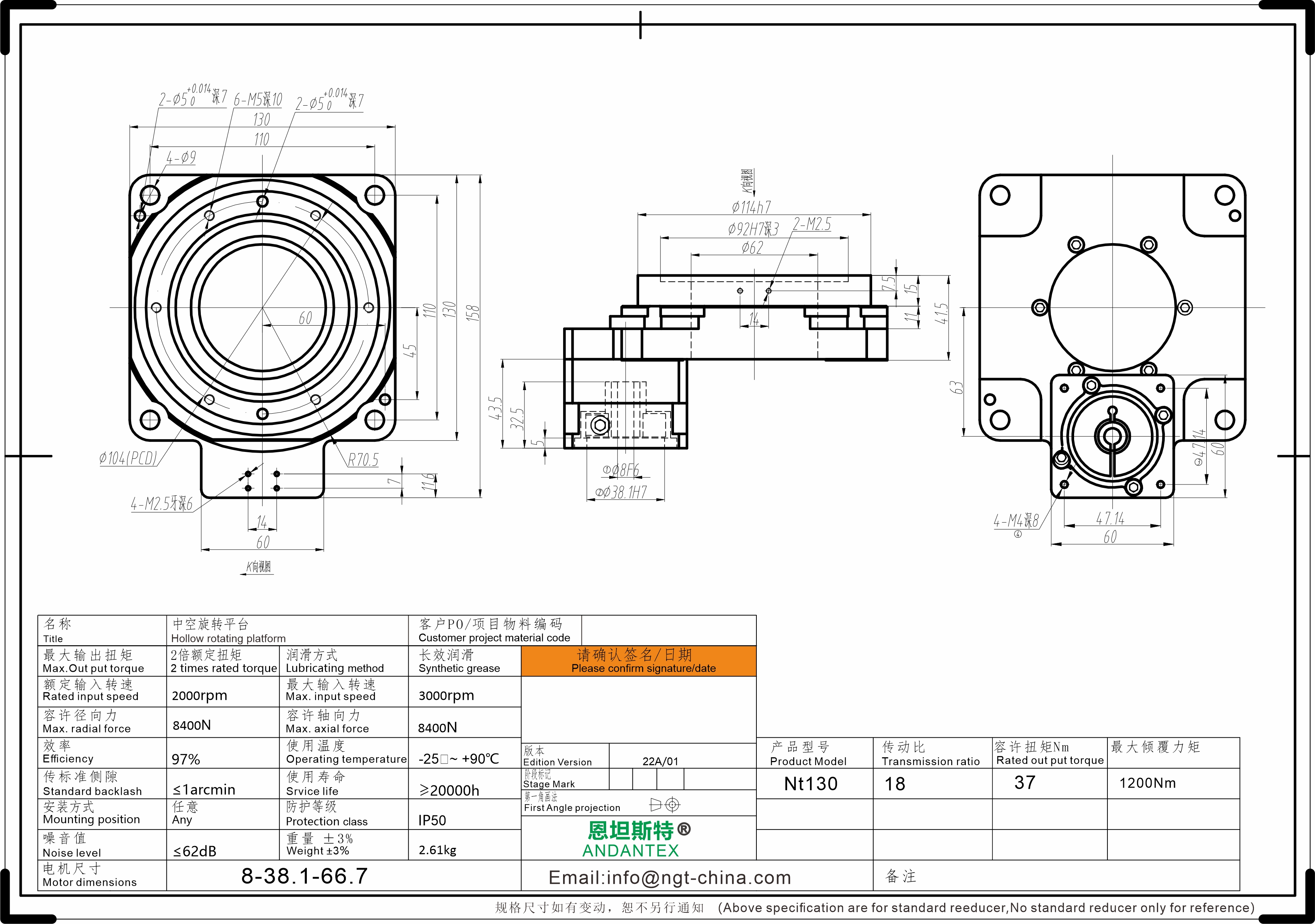Select the 4-Ø9 hole callout

tap(181, 157)
